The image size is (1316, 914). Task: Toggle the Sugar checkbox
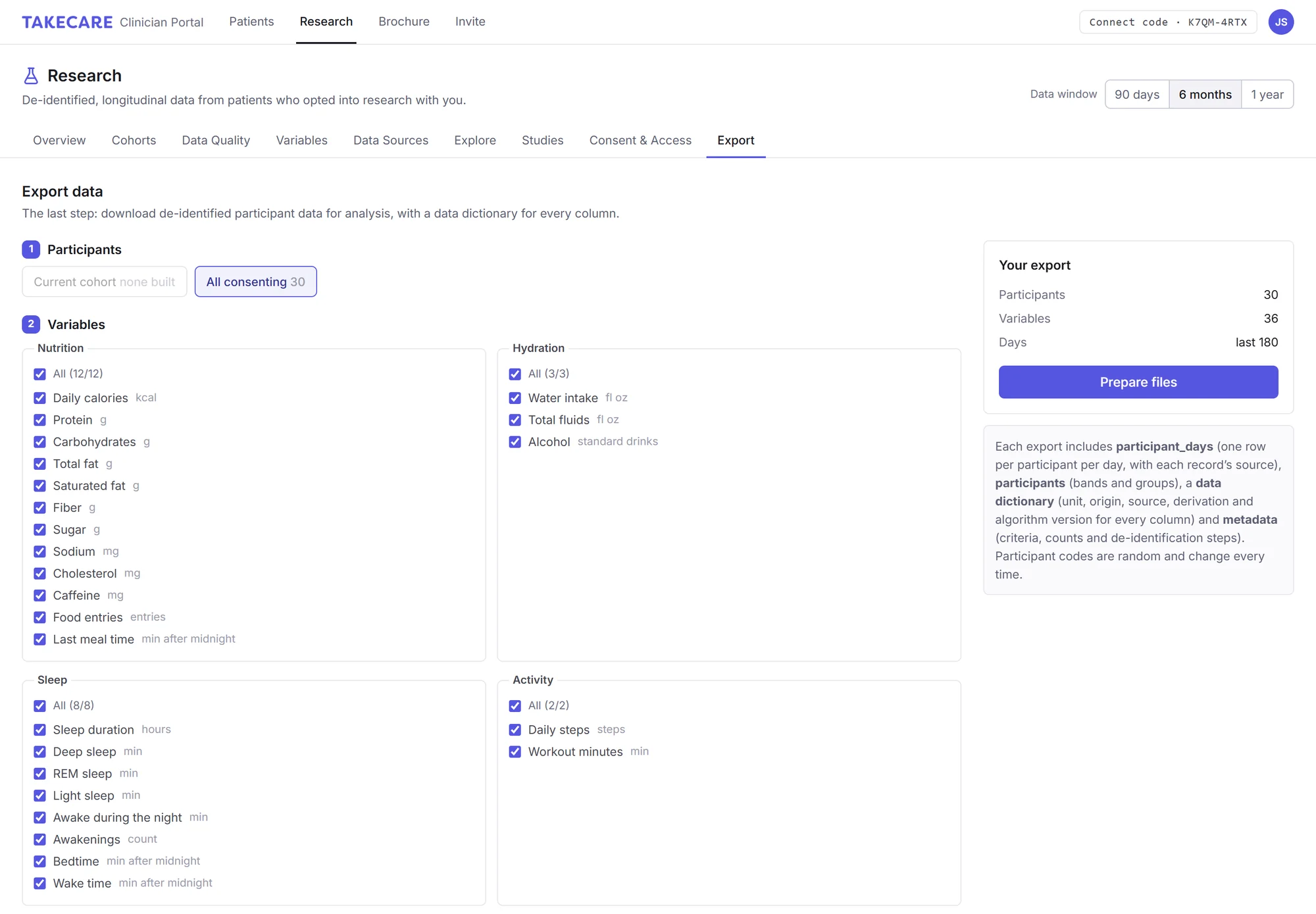point(40,530)
